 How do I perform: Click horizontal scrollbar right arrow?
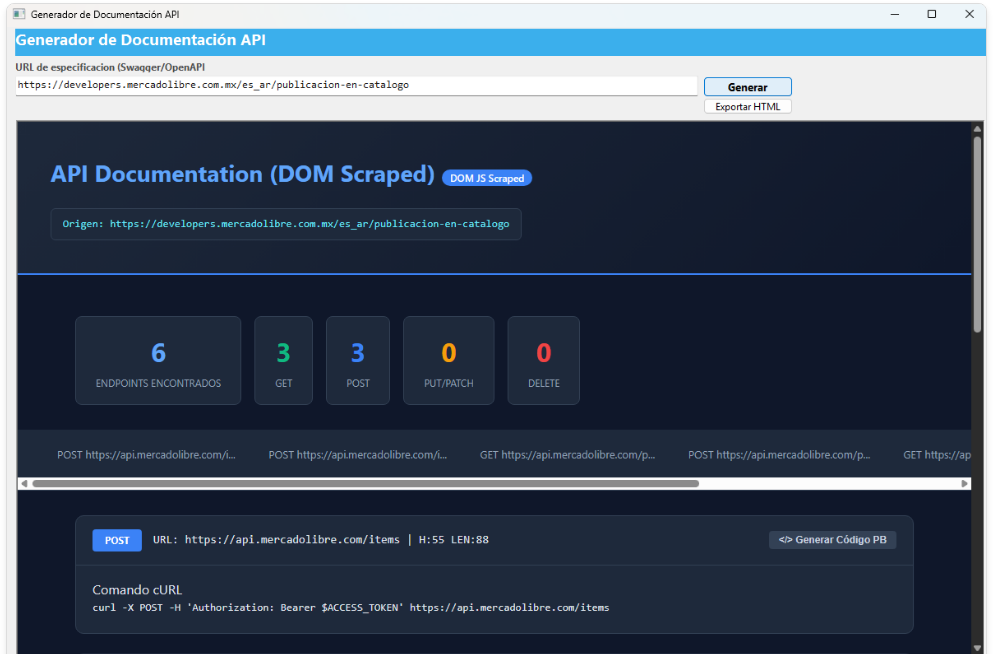(x=965, y=483)
